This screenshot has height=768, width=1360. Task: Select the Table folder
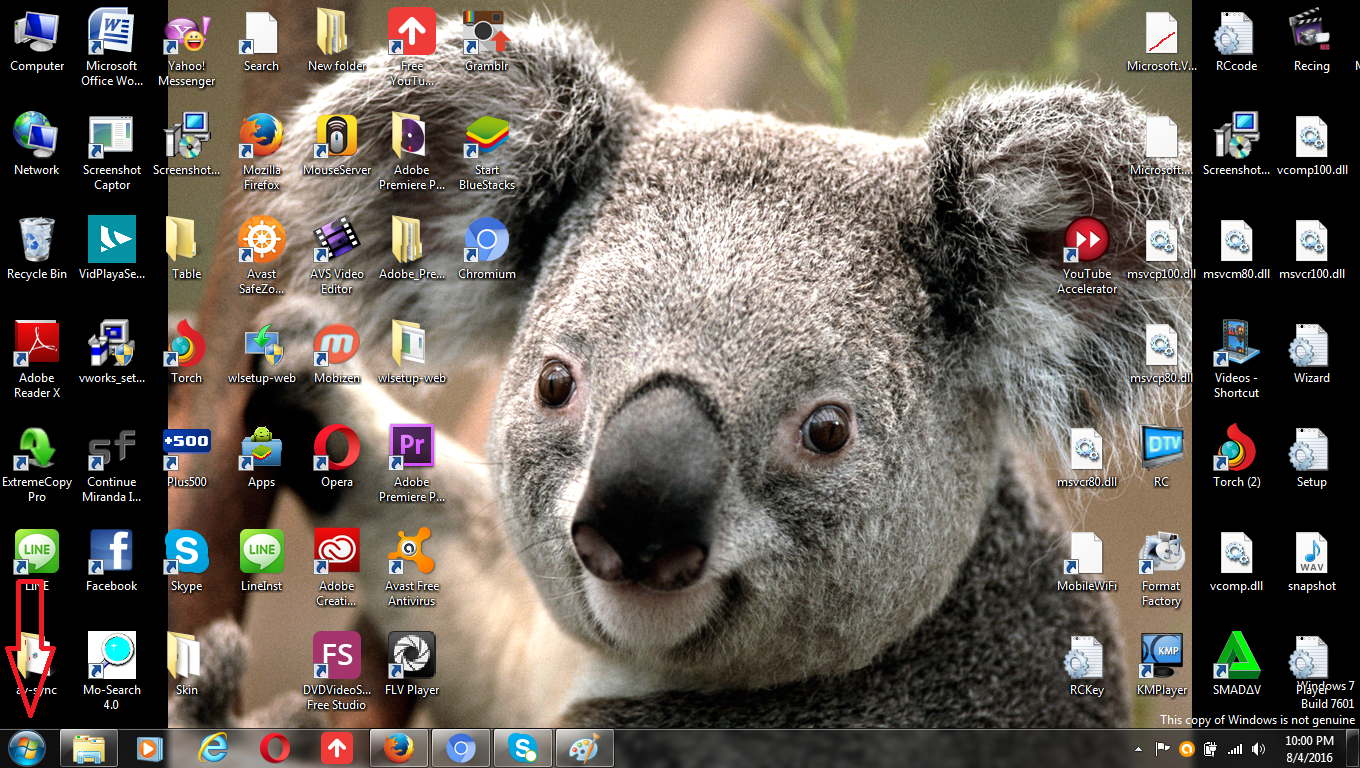[x=187, y=250]
